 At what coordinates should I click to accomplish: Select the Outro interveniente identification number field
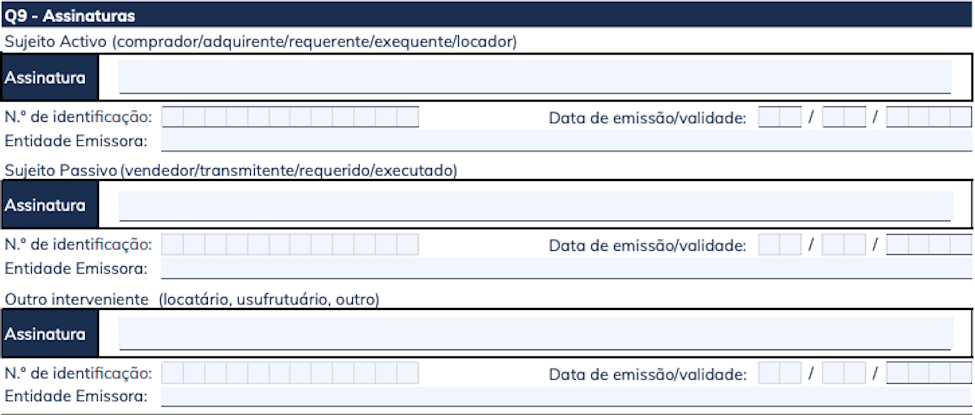coord(290,374)
